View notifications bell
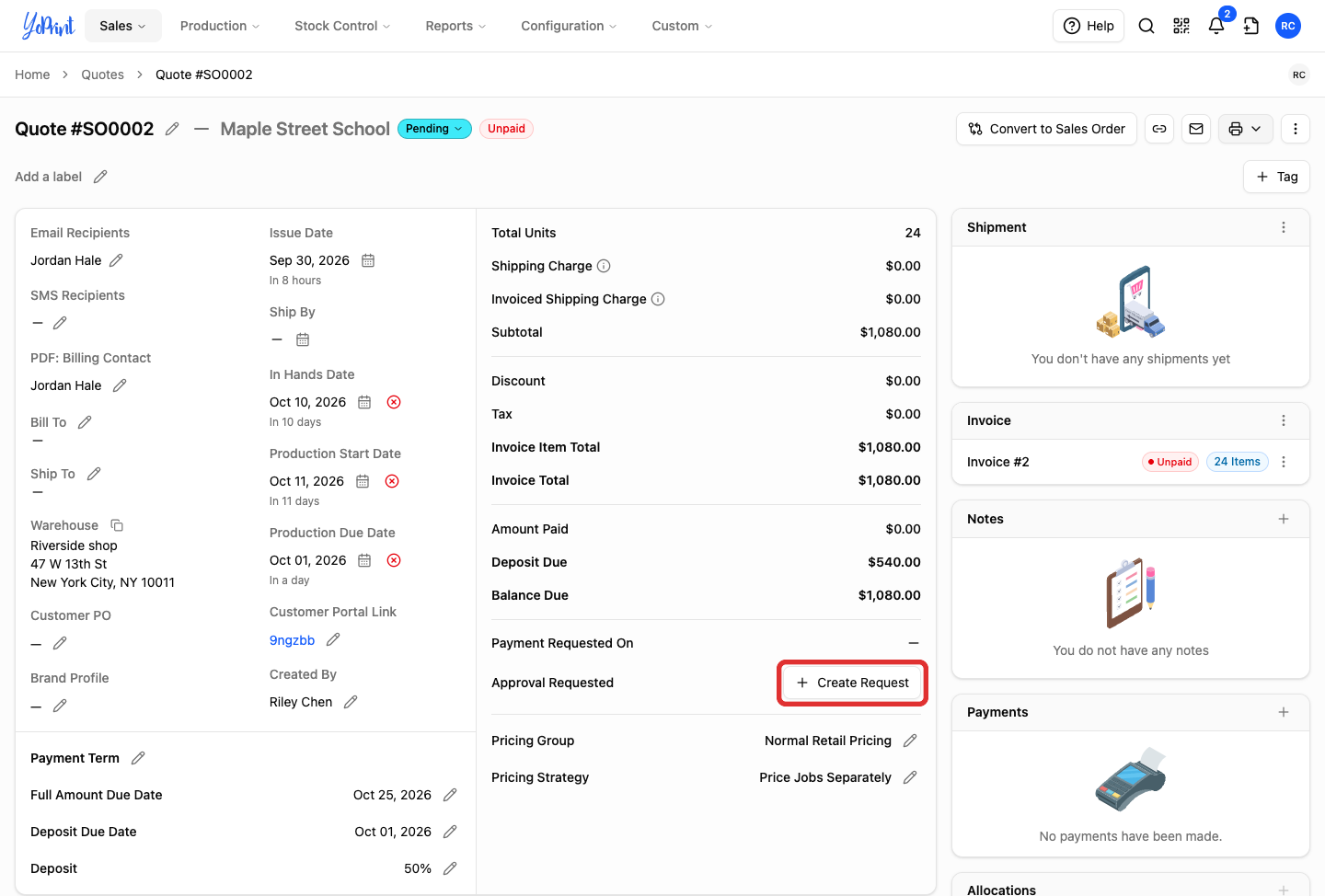 pos(1216,26)
